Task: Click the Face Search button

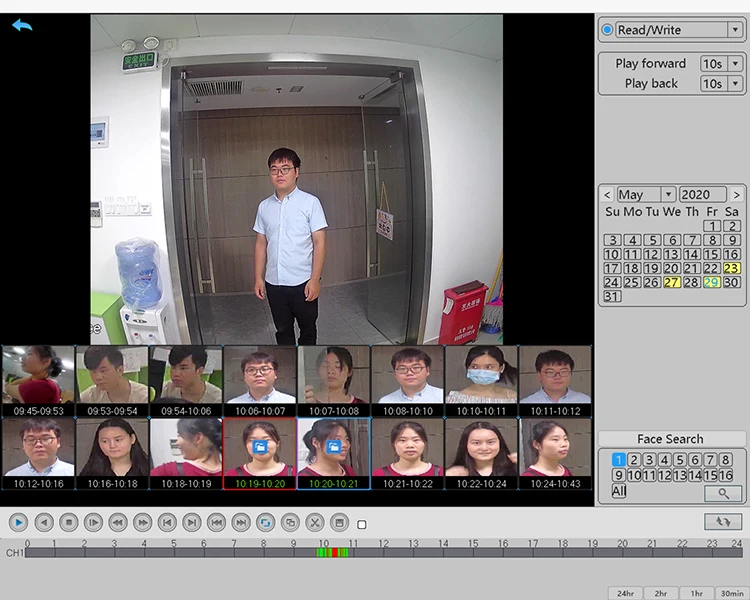Action: point(670,439)
